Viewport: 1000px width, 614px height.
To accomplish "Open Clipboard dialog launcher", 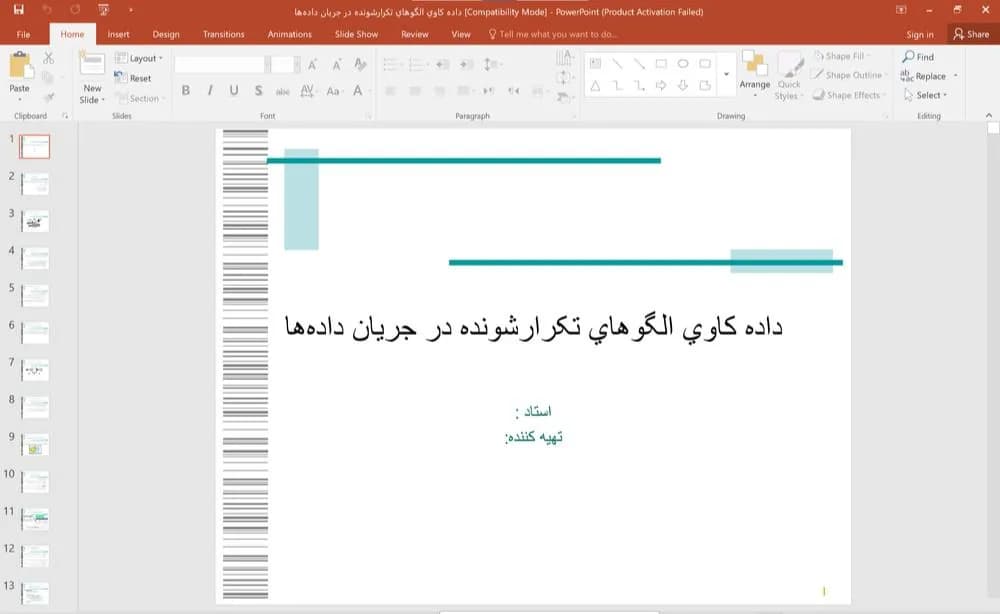I will pyautogui.click(x=64, y=116).
